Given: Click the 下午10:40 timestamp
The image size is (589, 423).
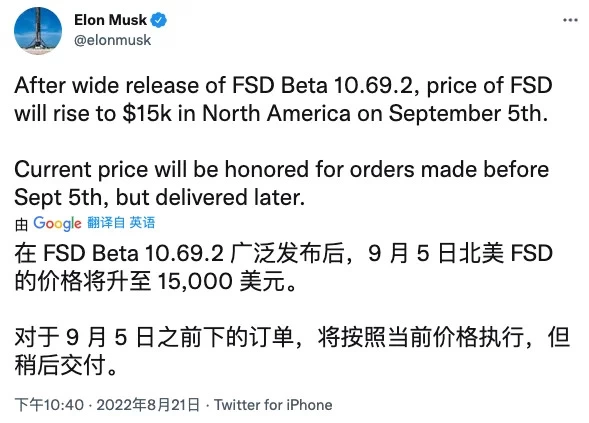Looking at the screenshot, I should coord(49,405).
